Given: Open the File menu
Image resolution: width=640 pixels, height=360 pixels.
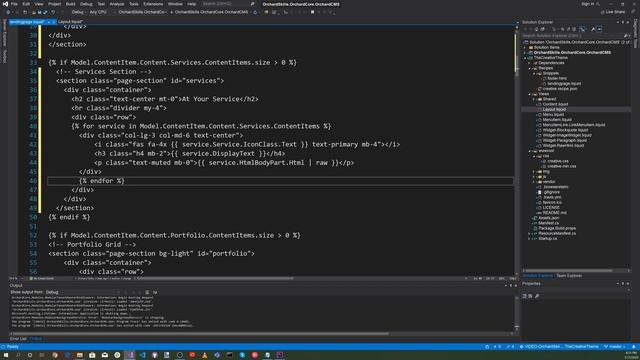Looking at the screenshot, I should click(14, 4).
